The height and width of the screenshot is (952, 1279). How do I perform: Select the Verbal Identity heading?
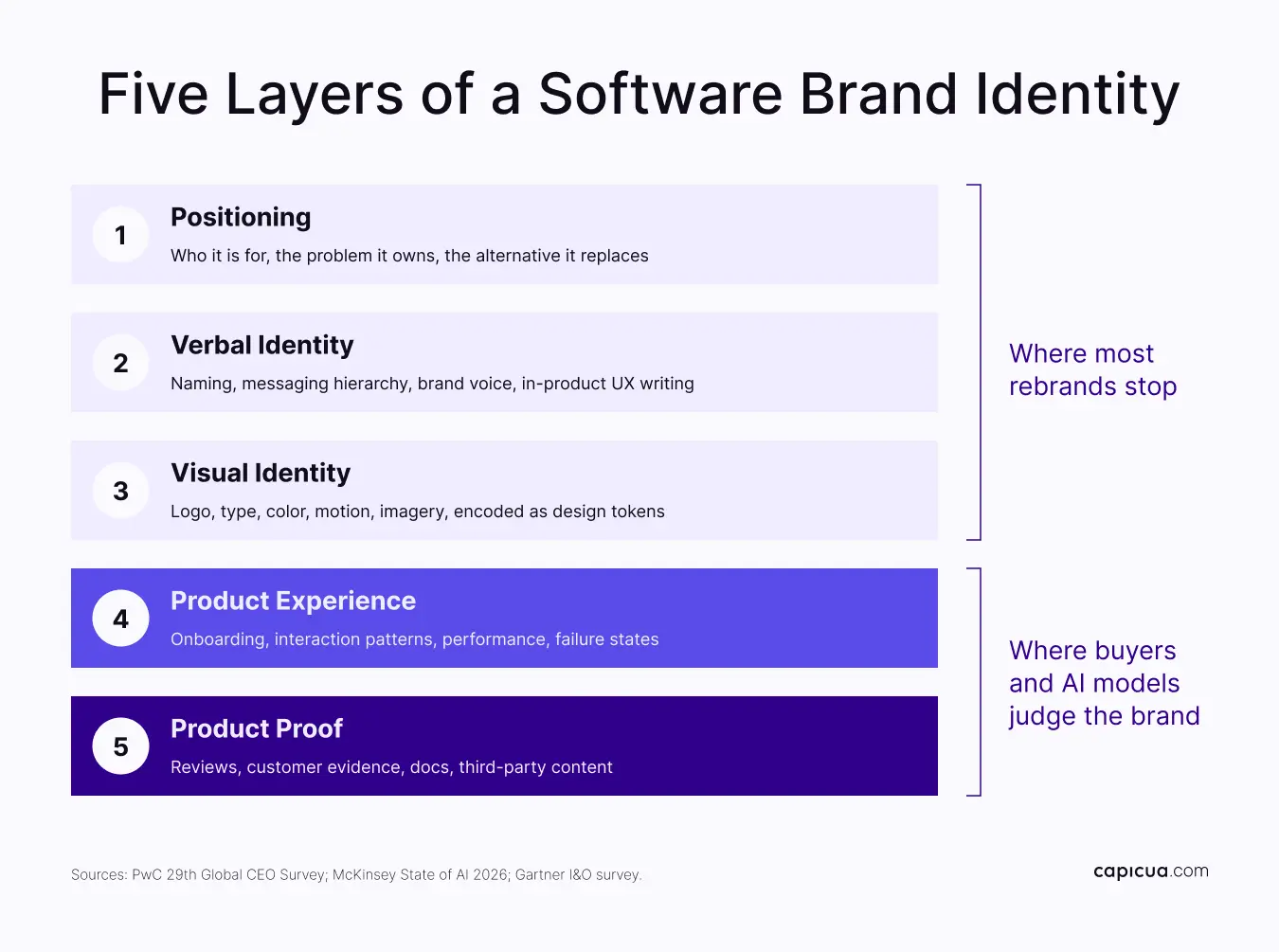(262, 345)
